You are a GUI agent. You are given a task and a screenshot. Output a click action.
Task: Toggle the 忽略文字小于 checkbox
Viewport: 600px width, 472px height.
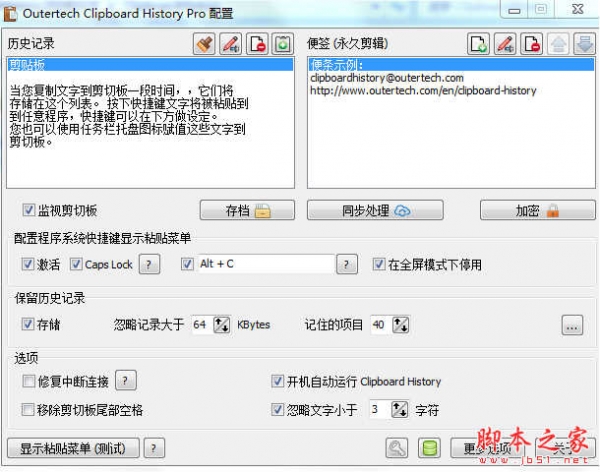click(277, 410)
